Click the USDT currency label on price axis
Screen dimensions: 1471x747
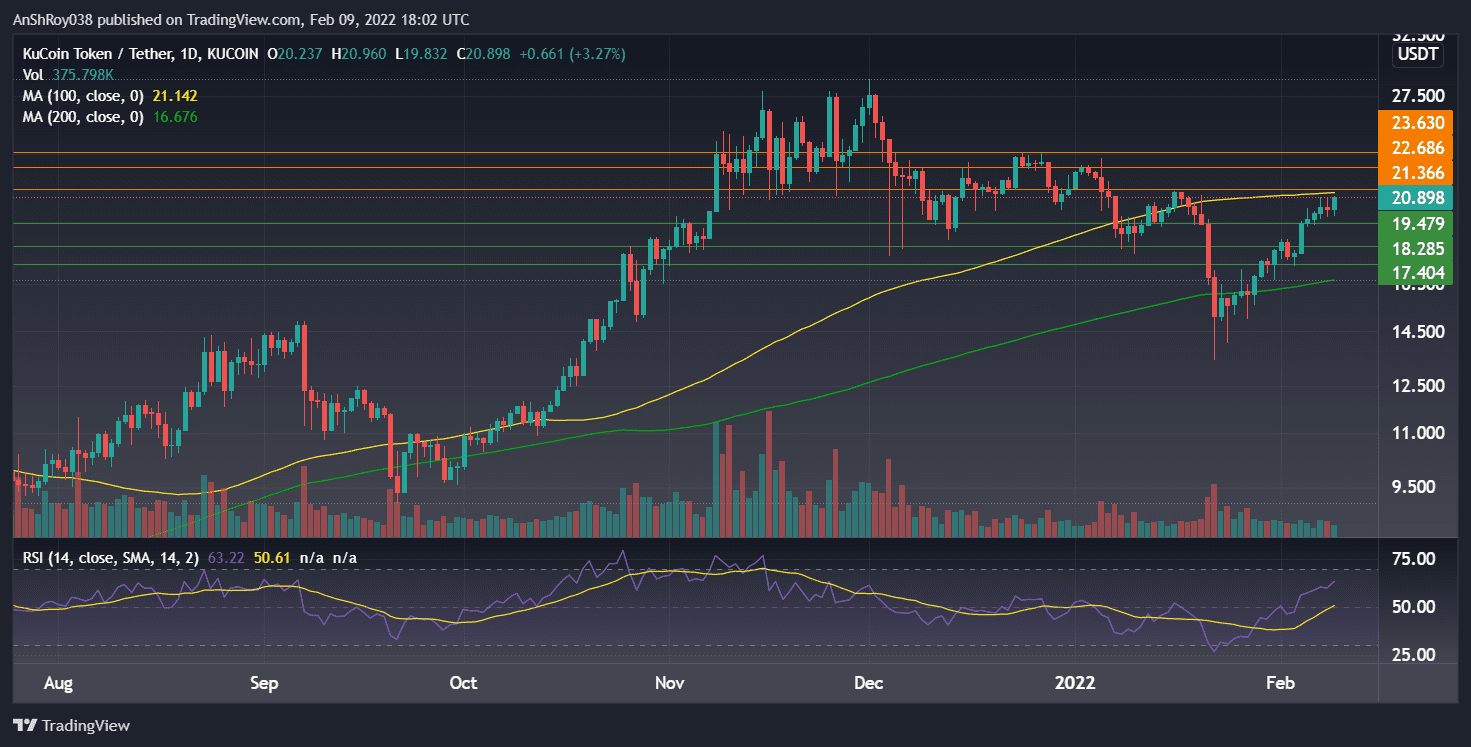point(1416,55)
